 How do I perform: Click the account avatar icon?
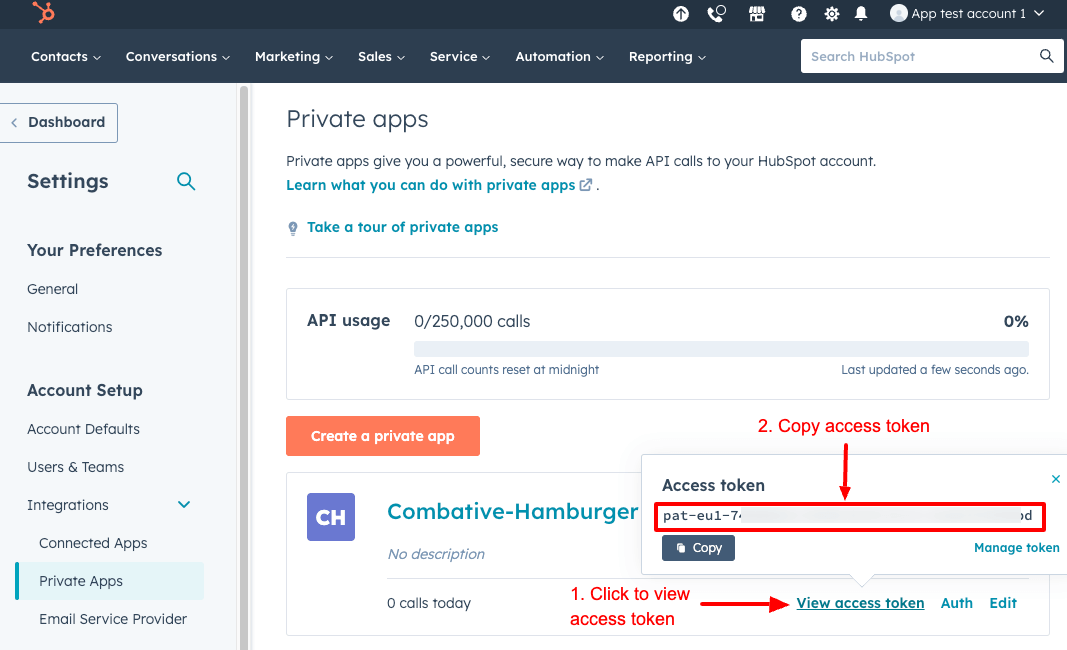(x=898, y=13)
